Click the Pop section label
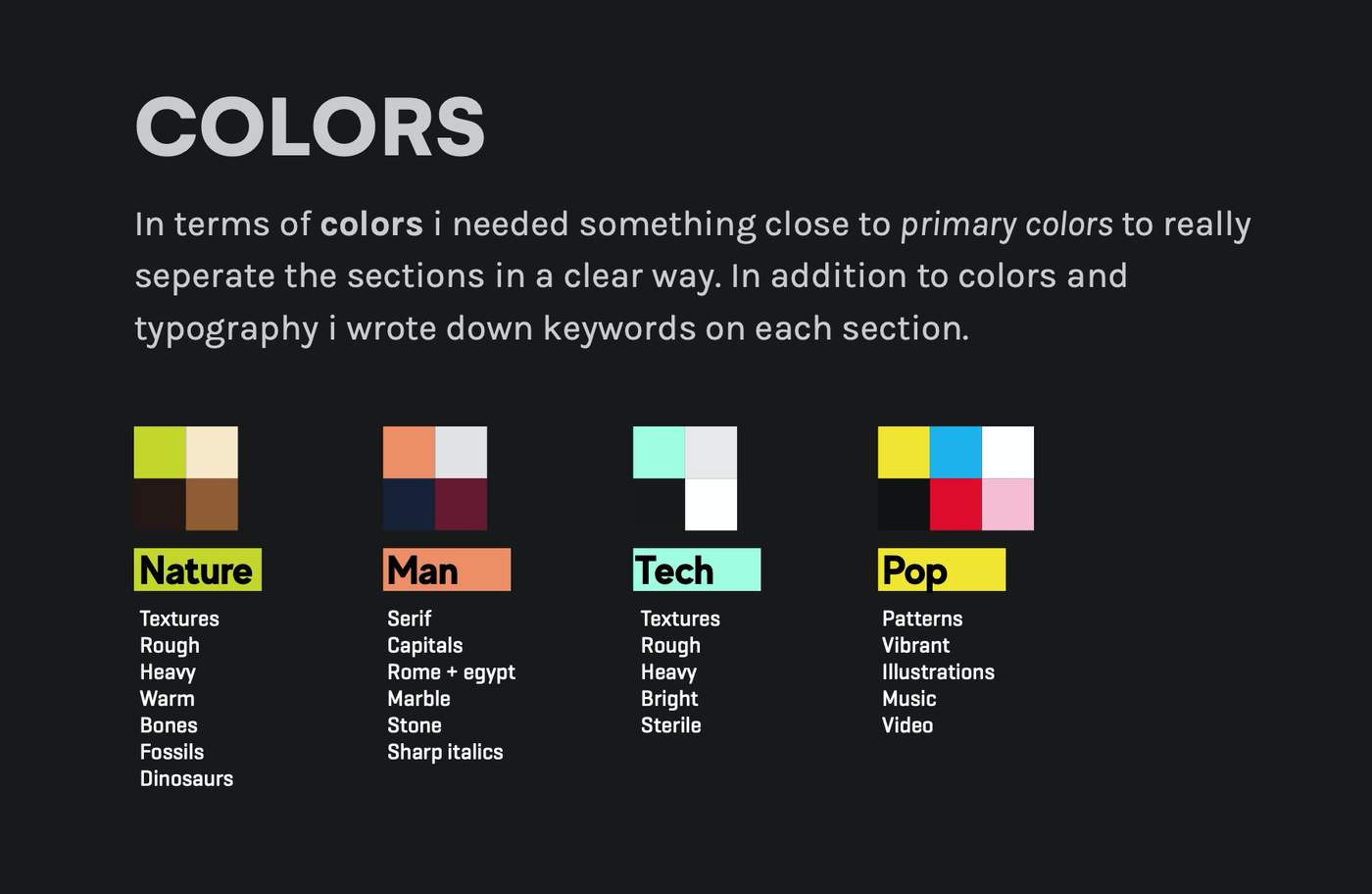The height and width of the screenshot is (894, 1372). coord(942,570)
